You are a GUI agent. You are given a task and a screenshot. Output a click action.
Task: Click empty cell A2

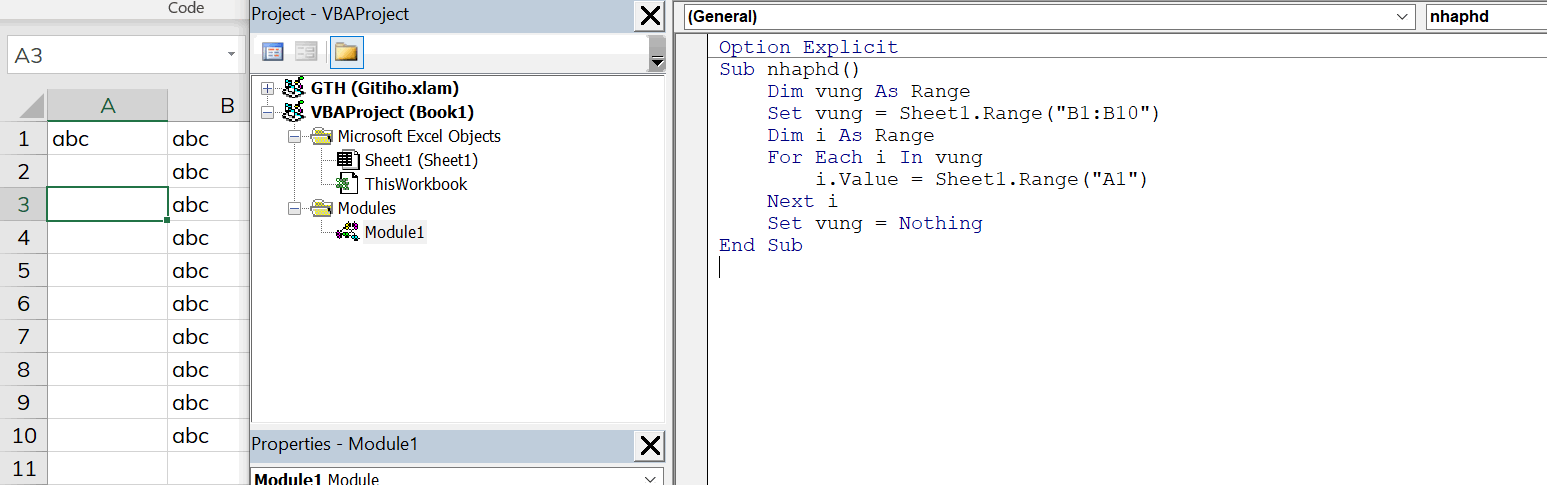click(x=108, y=172)
